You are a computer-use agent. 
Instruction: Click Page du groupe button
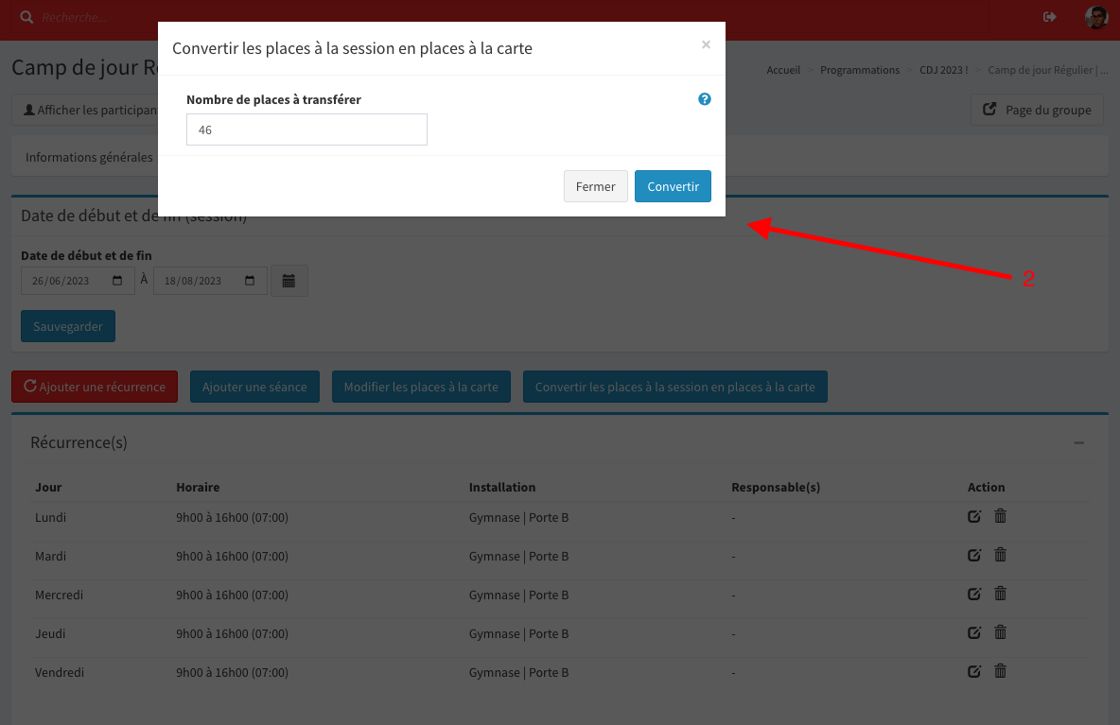click(1037, 110)
